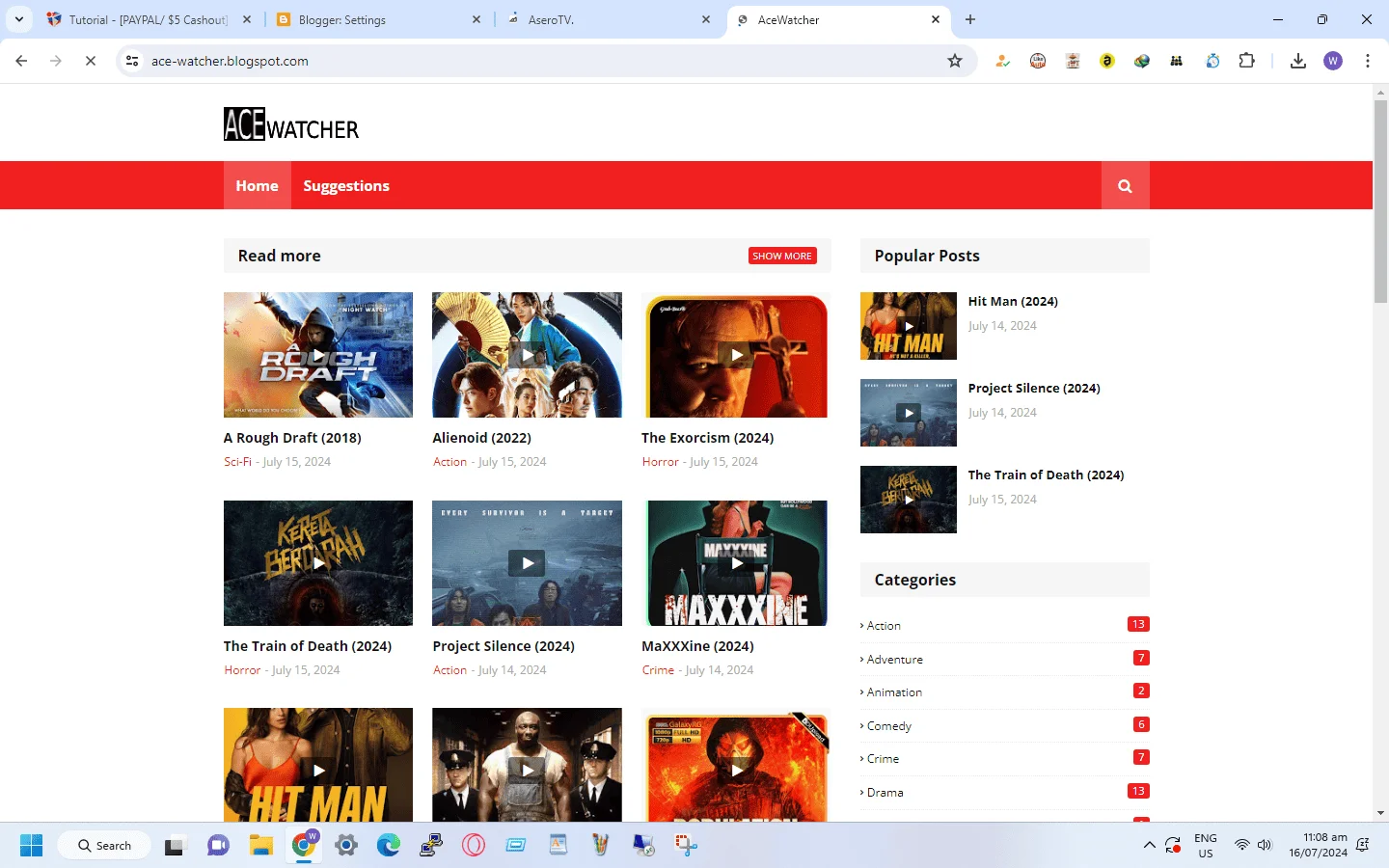The image size is (1389, 868).
Task: Show hidden system tray icons
Action: click(1149, 846)
